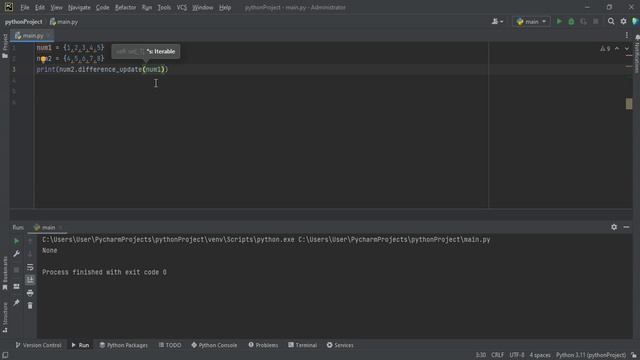Click on num1 argument in print statement
The height and width of the screenshot is (360, 640).
pyautogui.click(x=153, y=69)
